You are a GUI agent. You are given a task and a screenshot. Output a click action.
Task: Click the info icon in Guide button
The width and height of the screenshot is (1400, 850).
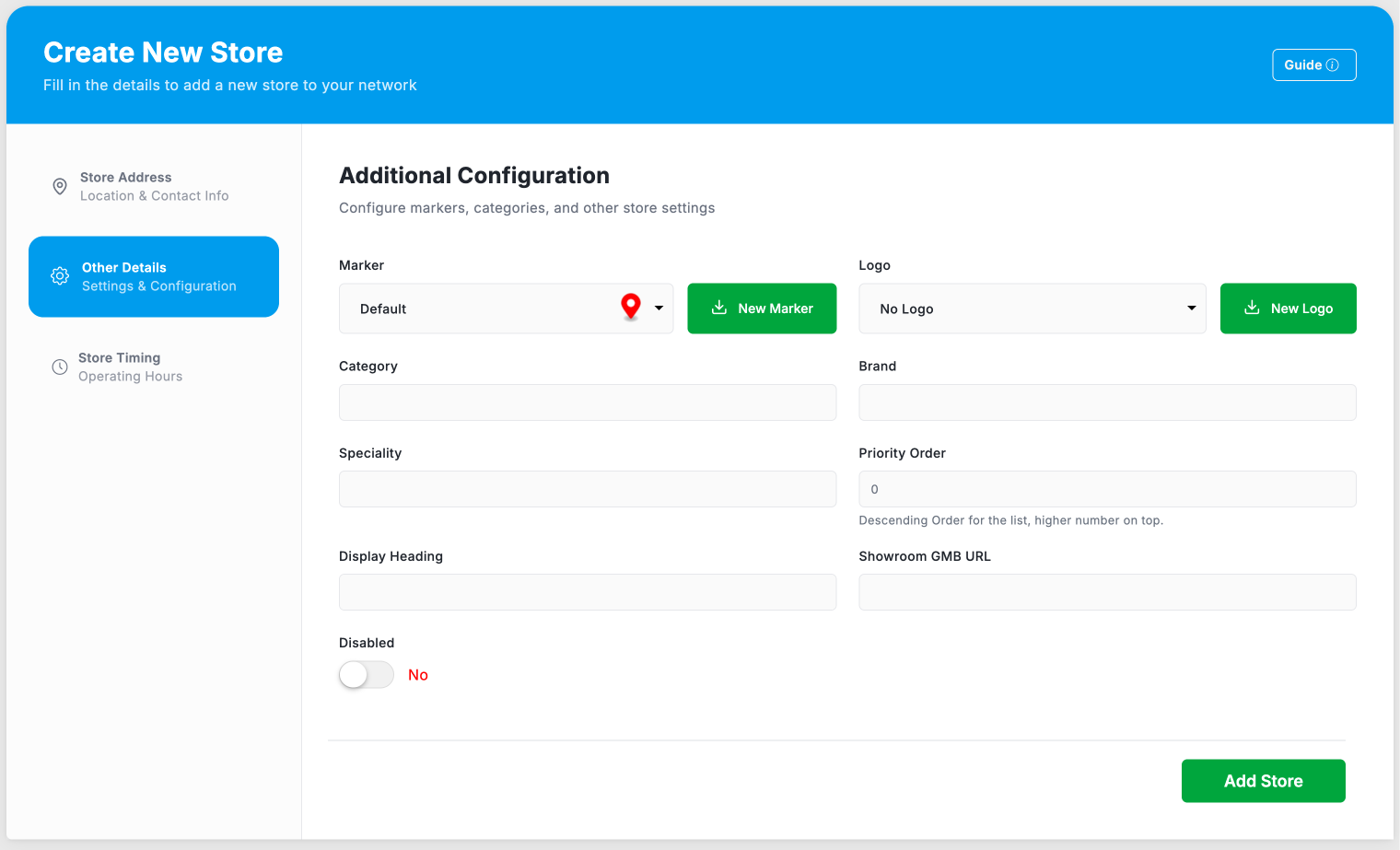[x=1332, y=65]
